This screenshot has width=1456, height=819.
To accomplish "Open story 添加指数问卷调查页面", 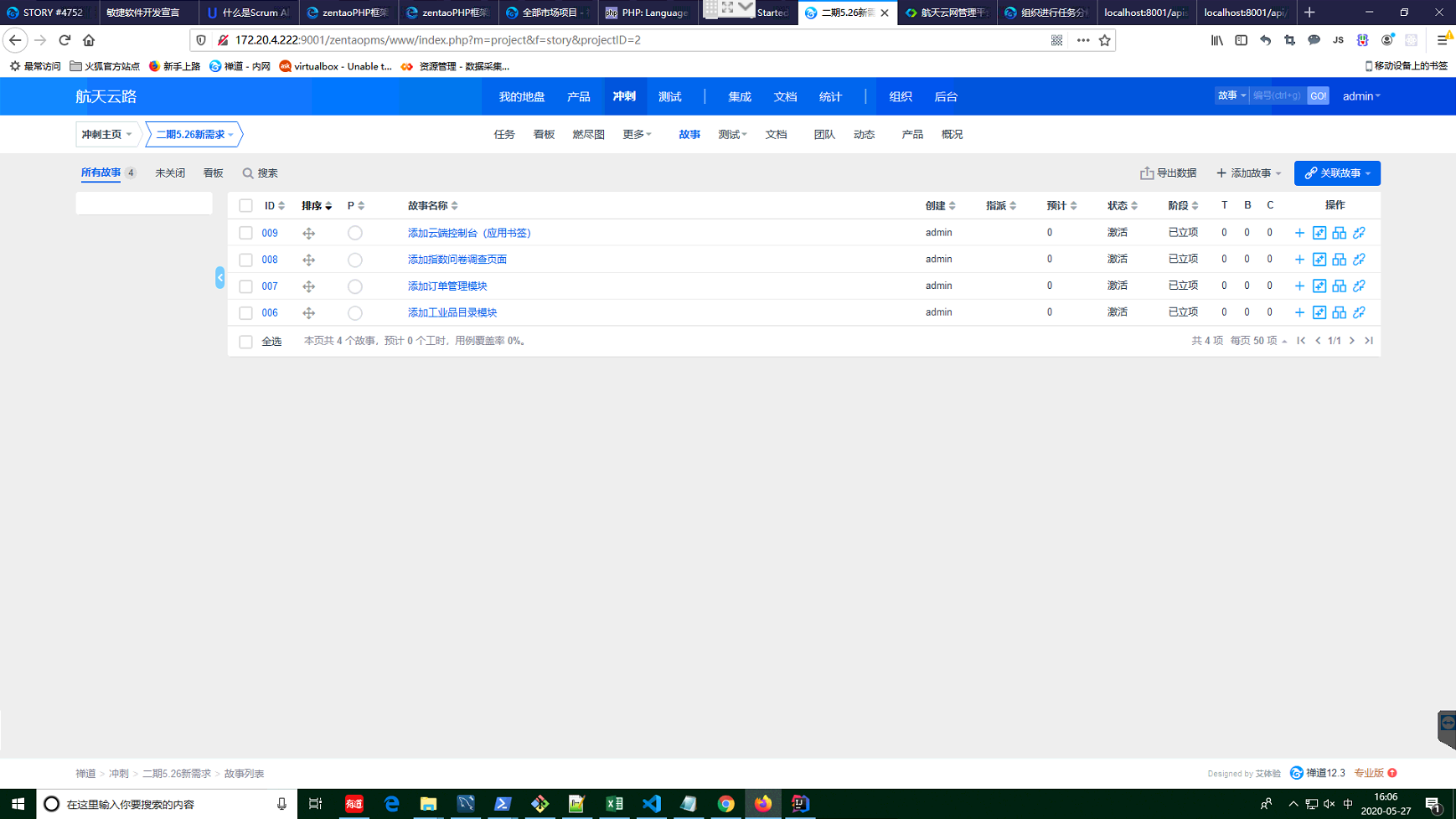I will [x=457, y=260].
